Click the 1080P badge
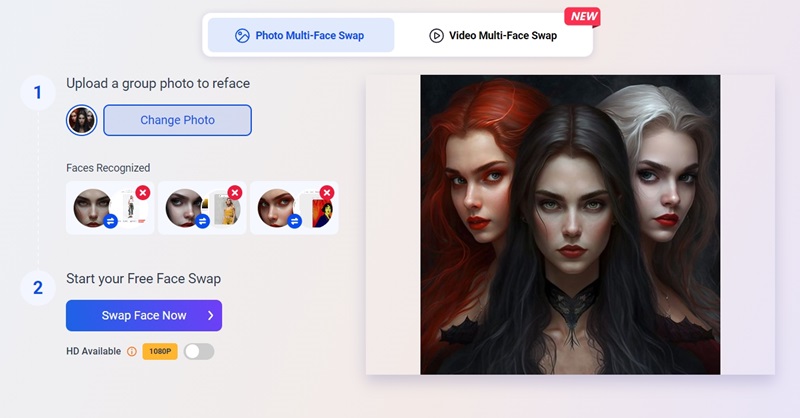This screenshot has width=800, height=418. [x=160, y=351]
